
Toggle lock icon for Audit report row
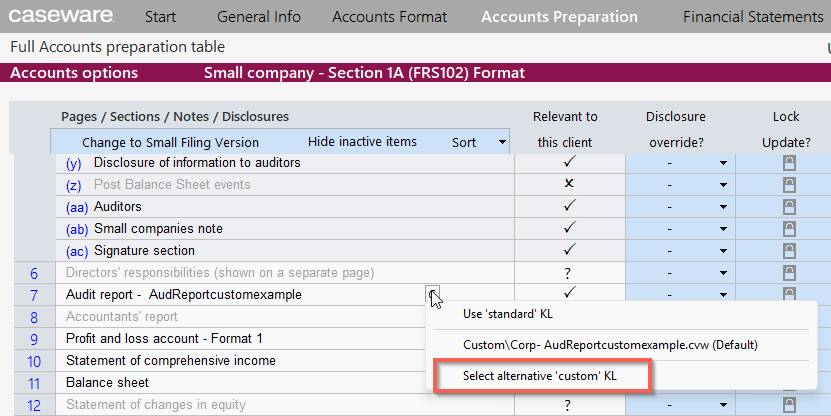tap(789, 294)
